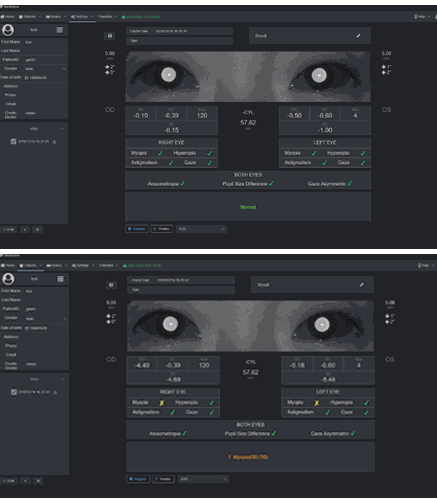Select Positive radio option in Myopia-result window

[x=163, y=479]
